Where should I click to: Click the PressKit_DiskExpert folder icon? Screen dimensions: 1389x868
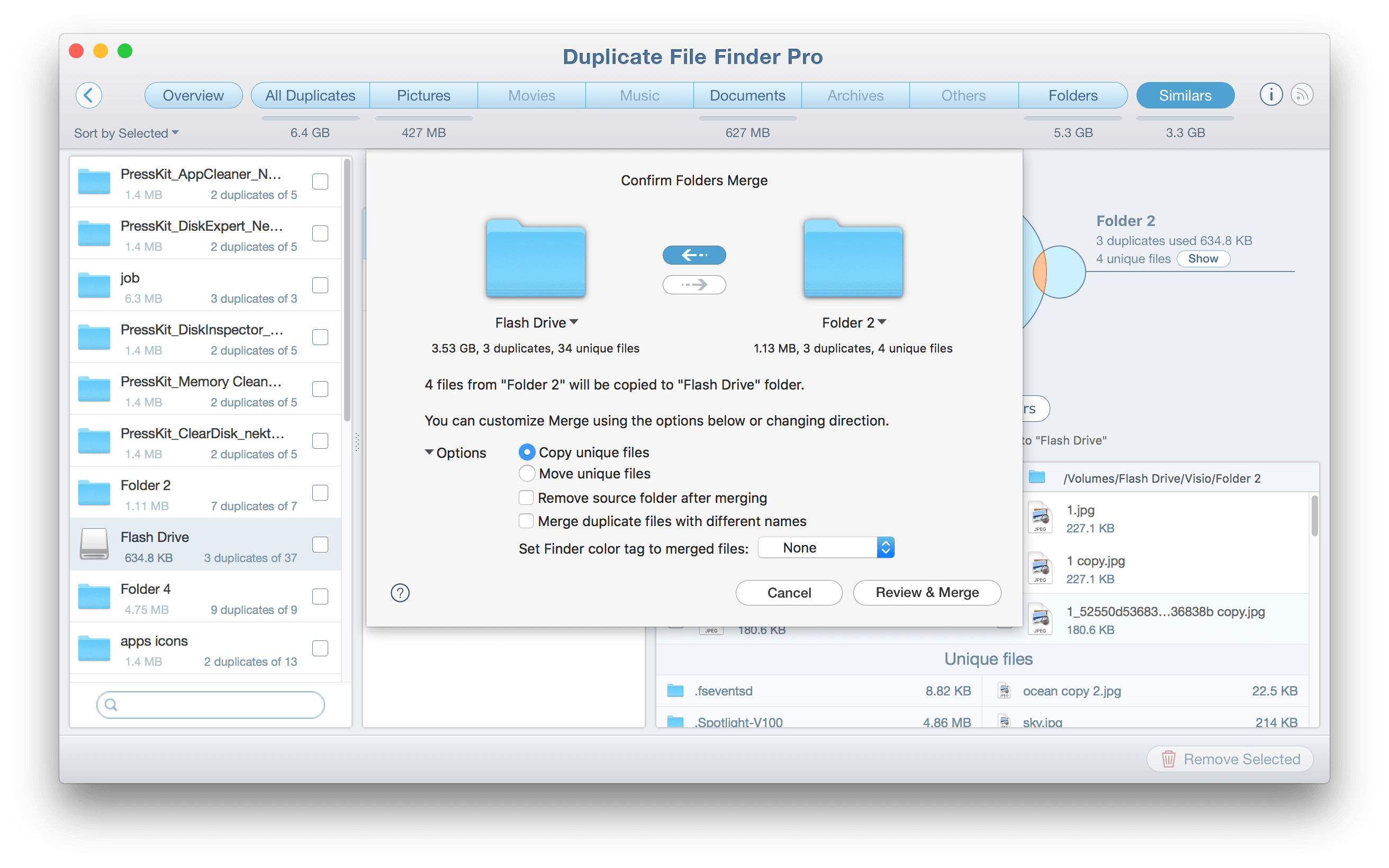pos(94,233)
